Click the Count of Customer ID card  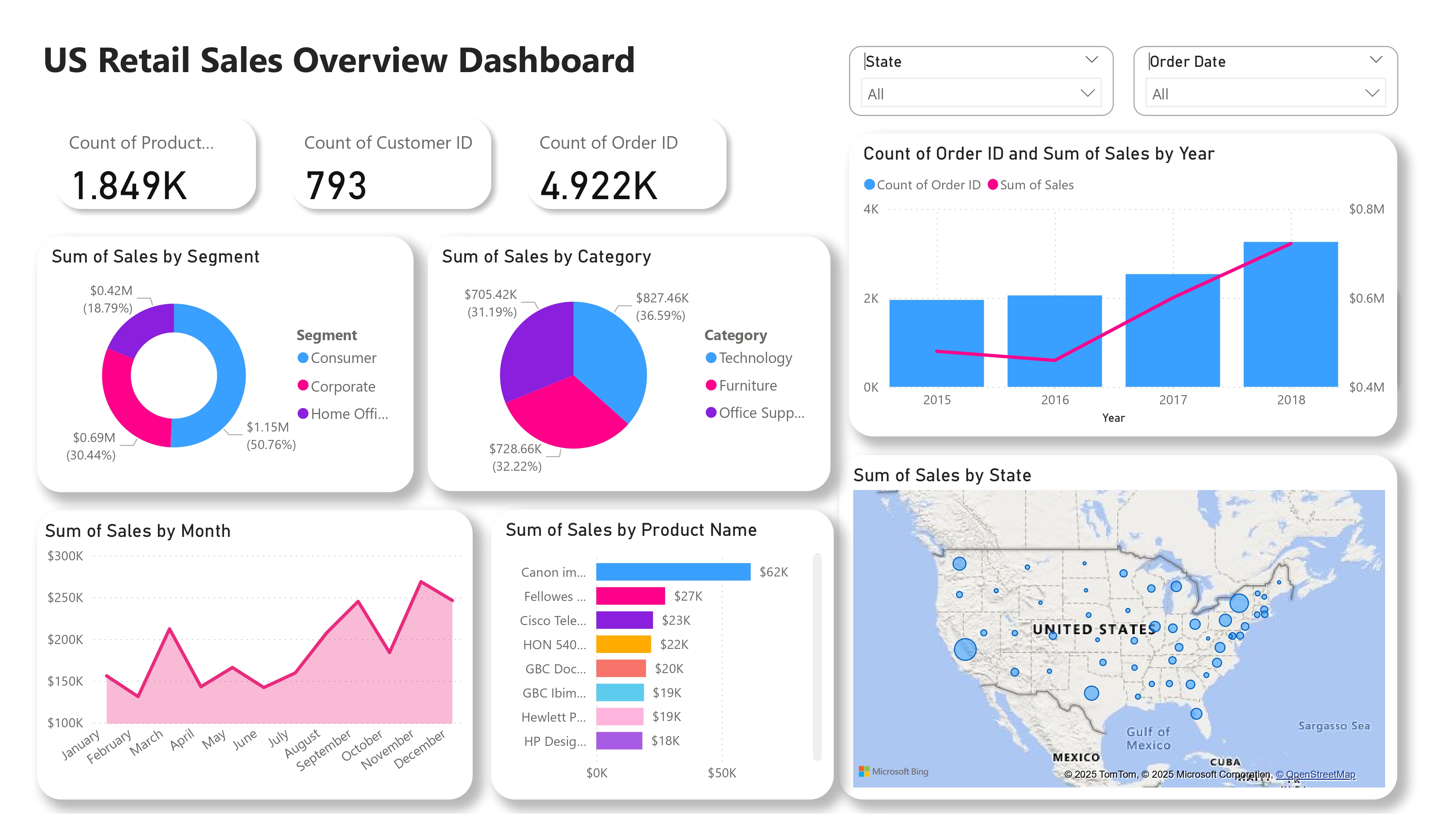click(391, 164)
